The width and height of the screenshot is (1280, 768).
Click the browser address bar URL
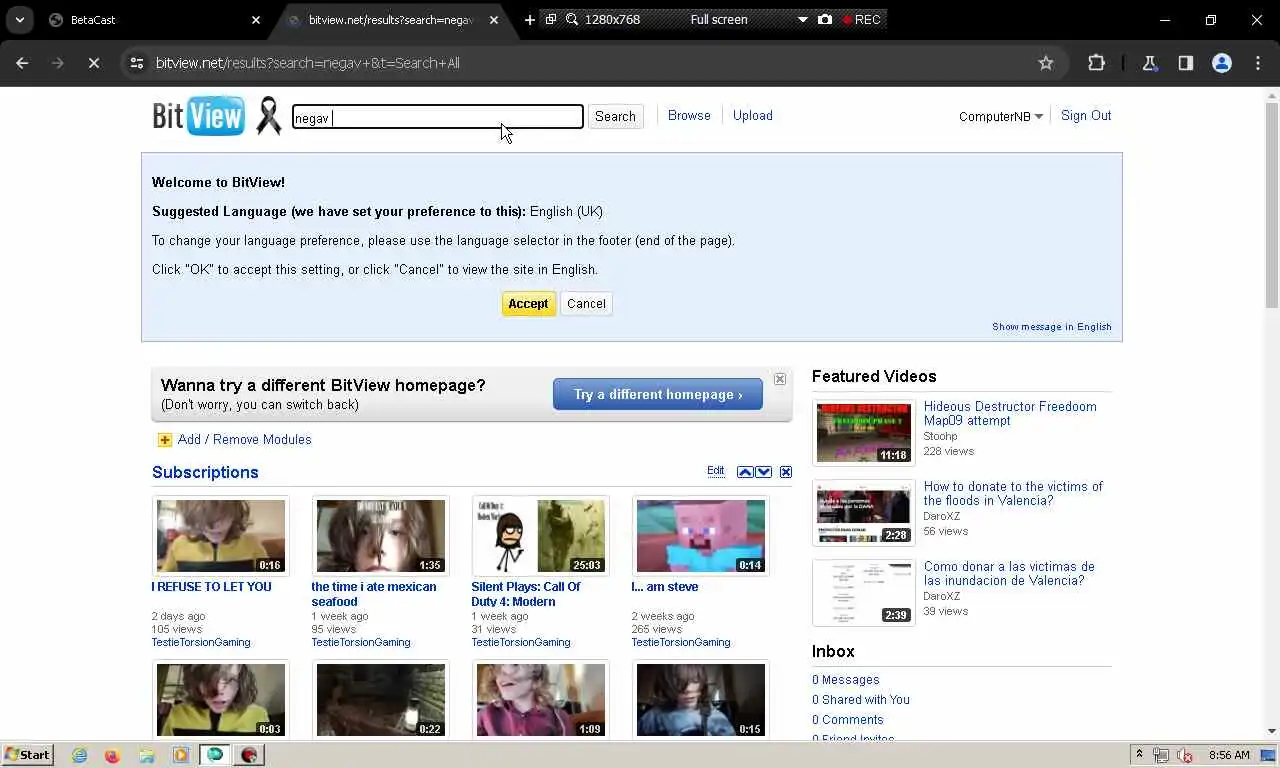(x=308, y=63)
